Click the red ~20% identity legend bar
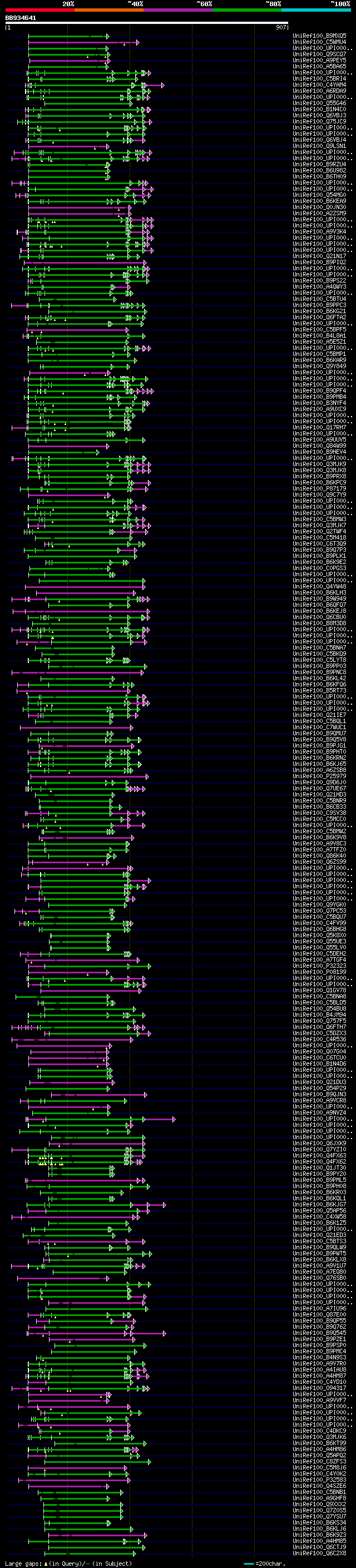Viewport: 356px width, 1568px height. [x=39, y=10]
